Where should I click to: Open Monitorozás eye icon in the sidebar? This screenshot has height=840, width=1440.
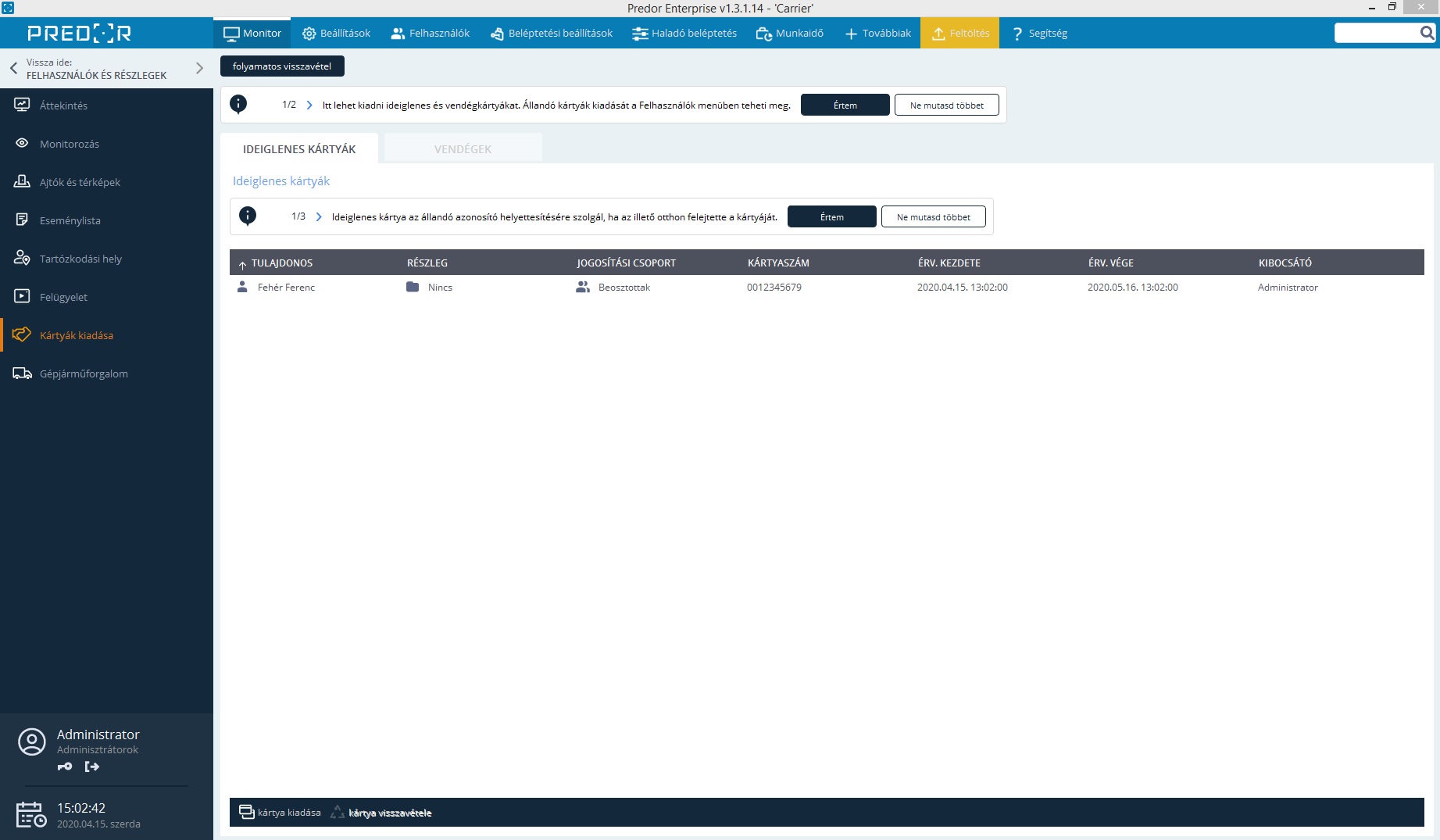pyautogui.click(x=22, y=144)
